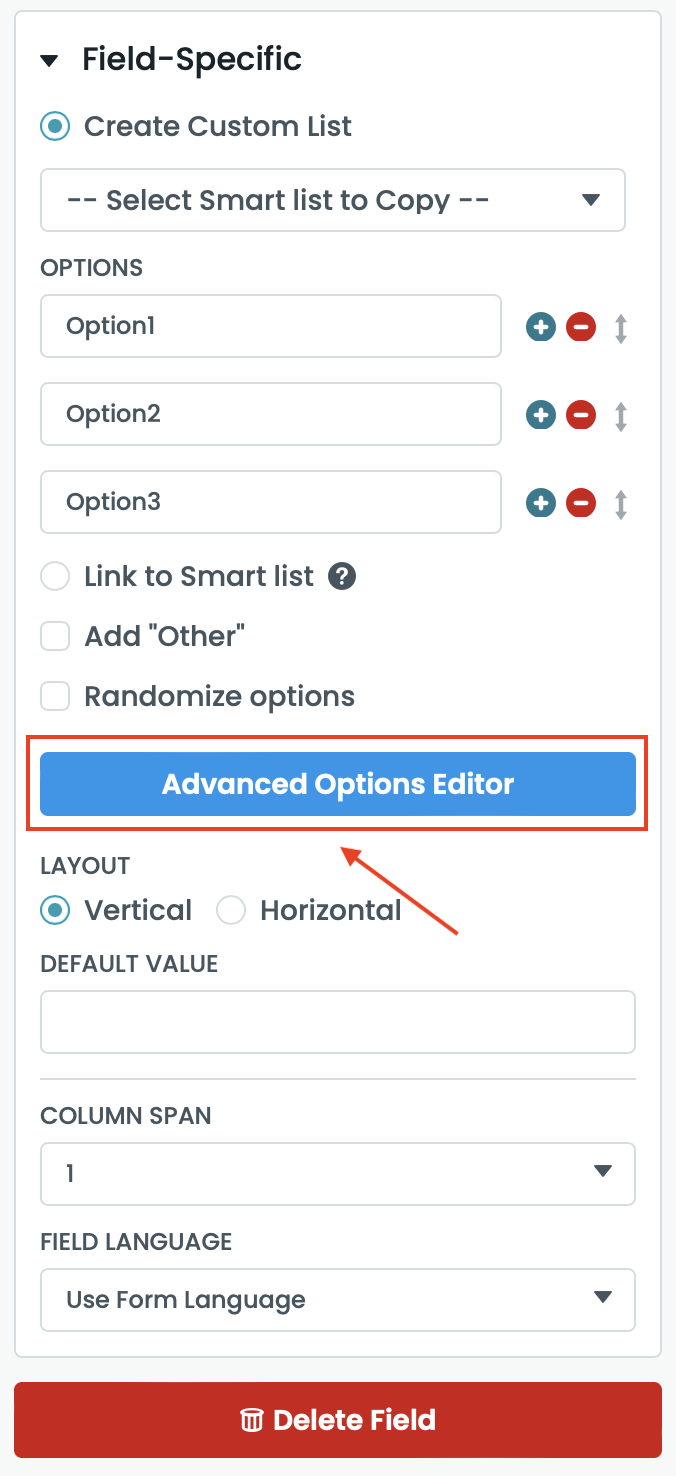Open the Link to Smart list help icon
The image size is (676, 1476).
pyautogui.click(x=343, y=577)
